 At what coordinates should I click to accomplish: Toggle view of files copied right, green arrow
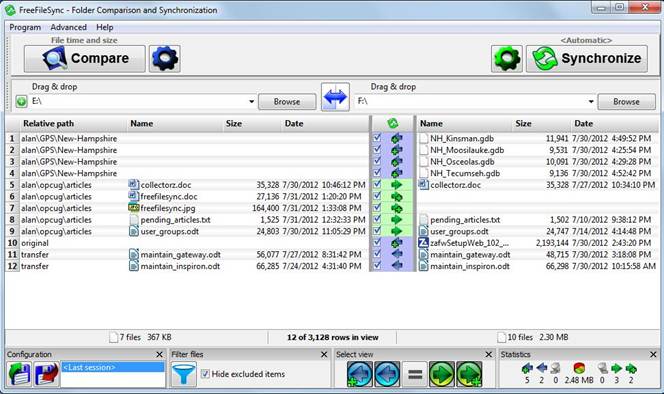click(x=442, y=374)
